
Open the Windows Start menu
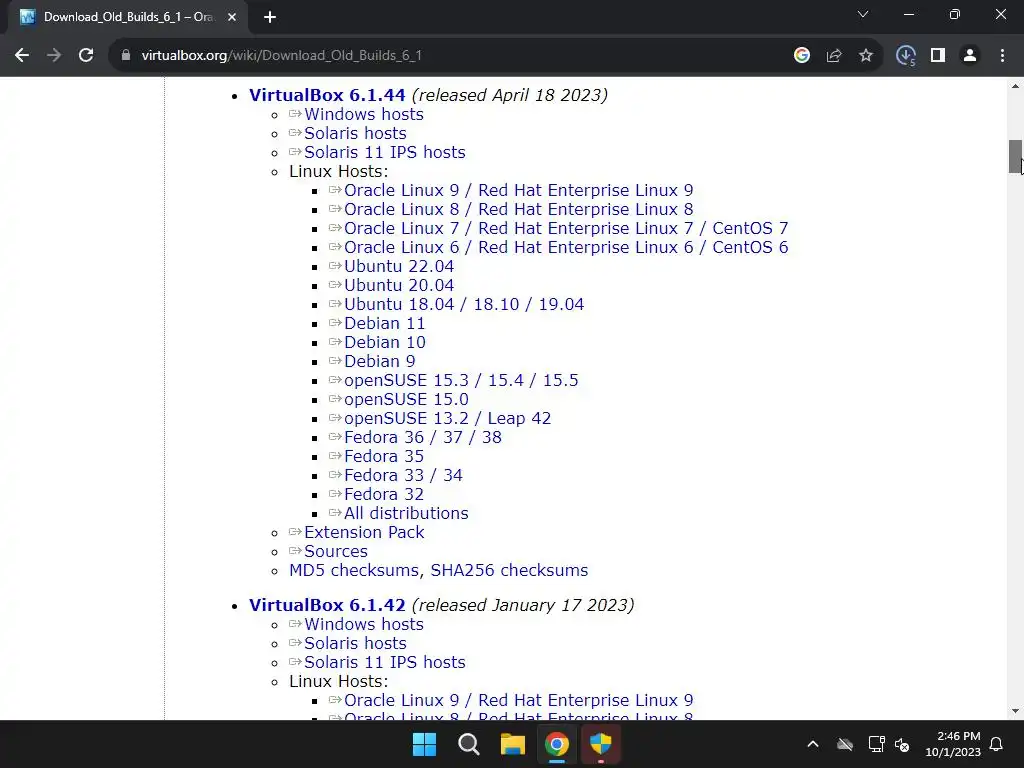point(424,744)
